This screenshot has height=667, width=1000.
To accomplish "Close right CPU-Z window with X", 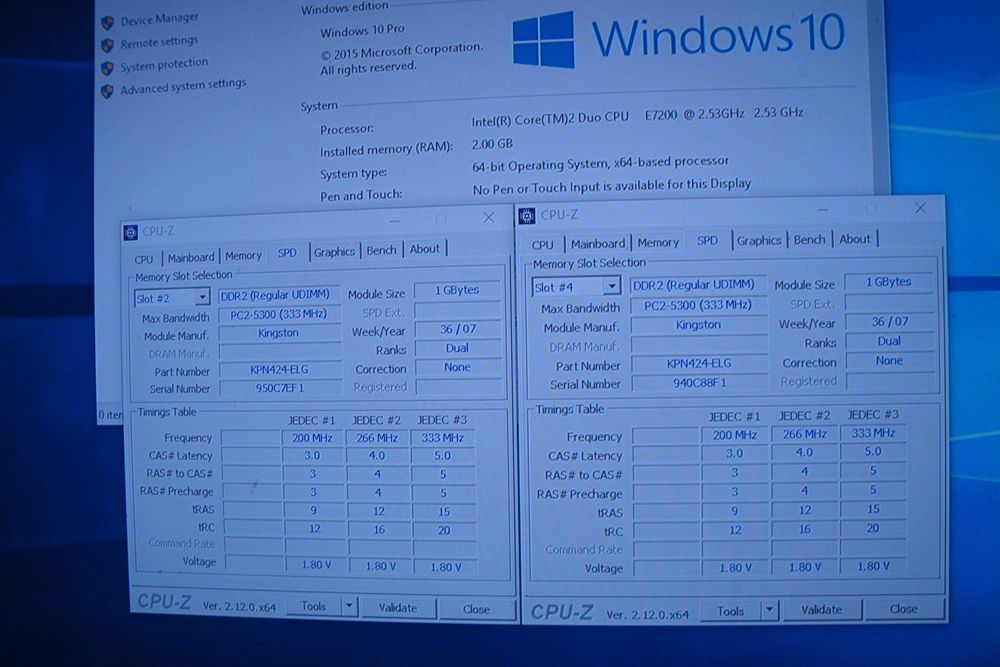I will (x=920, y=209).
